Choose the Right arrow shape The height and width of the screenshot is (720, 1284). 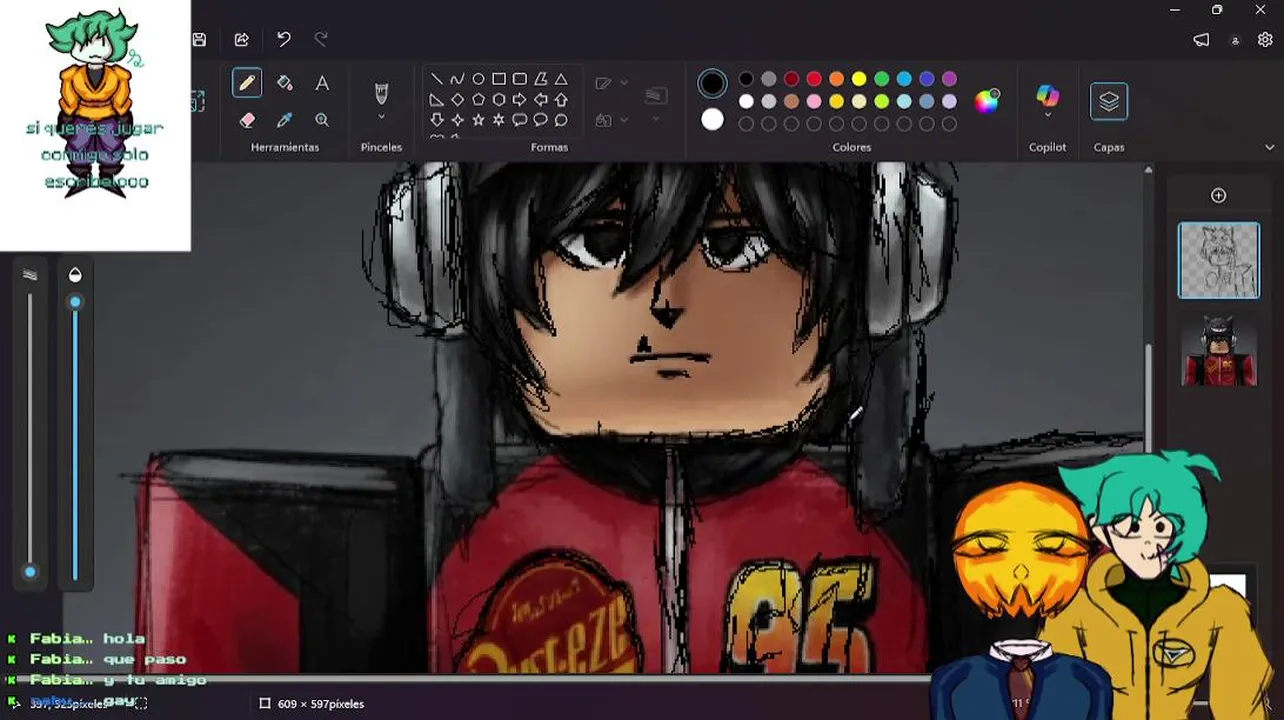(x=520, y=100)
